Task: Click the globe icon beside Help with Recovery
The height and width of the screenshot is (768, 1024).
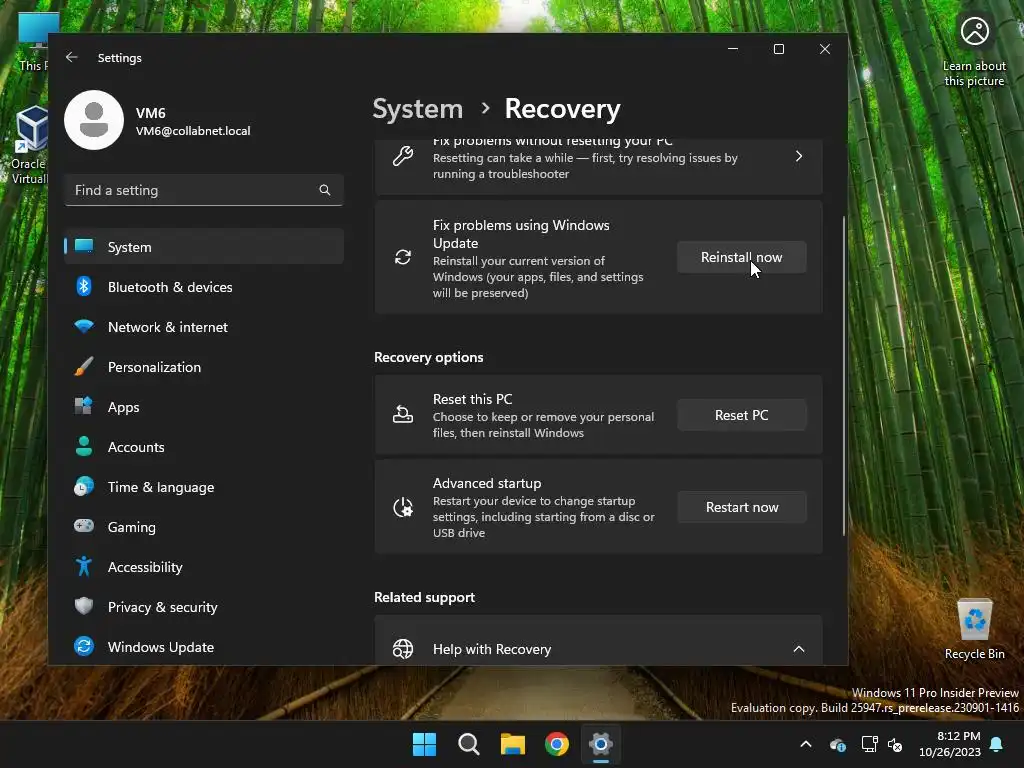Action: 403,648
